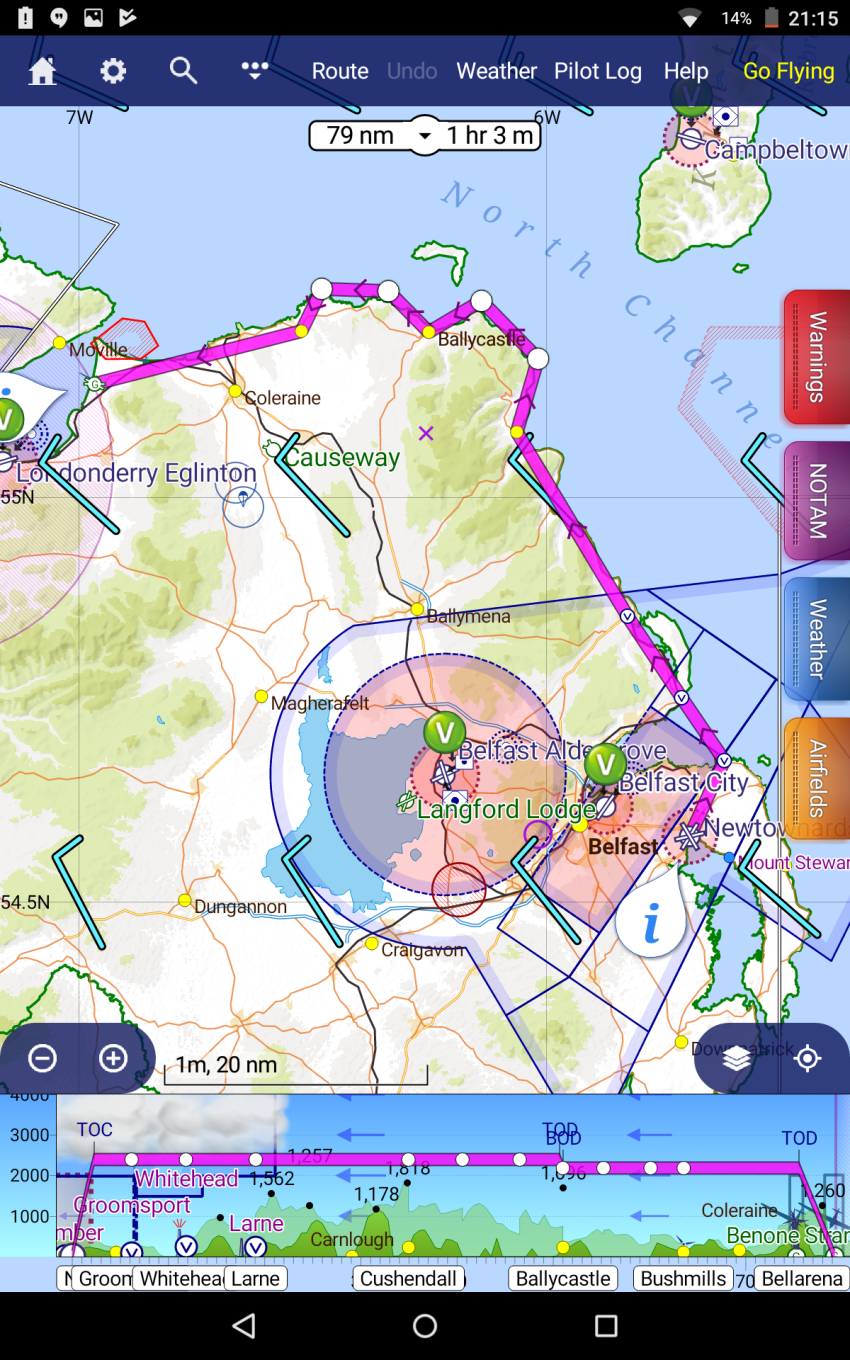Center map on current GPS location
Viewport: 850px width, 1360px height.
(808, 1058)
